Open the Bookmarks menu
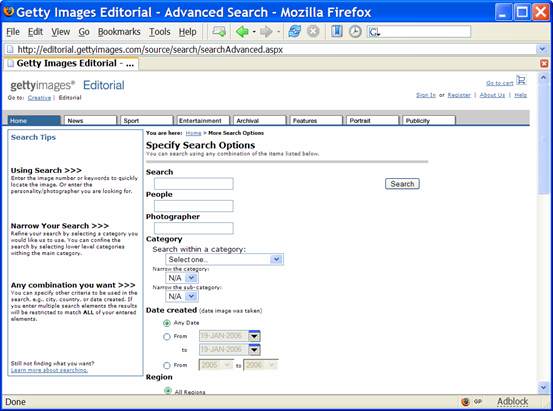Image resolution: width=553 pixels, height=411 pixels. [x=119, y=32]
